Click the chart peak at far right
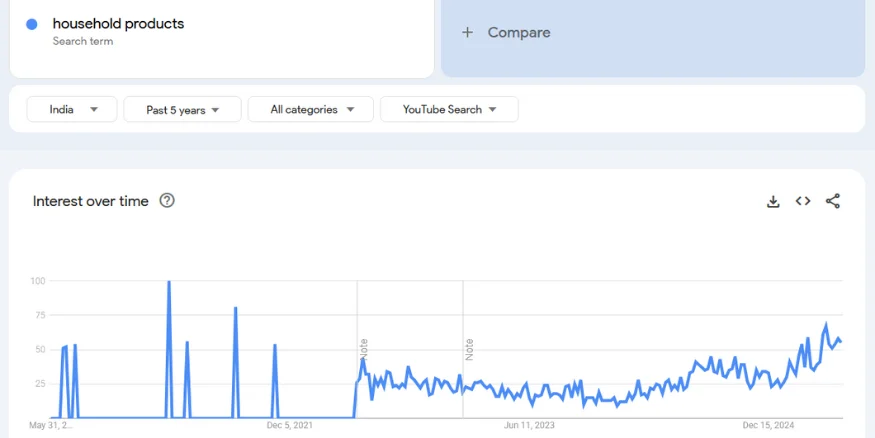 (x=826, y=325)
